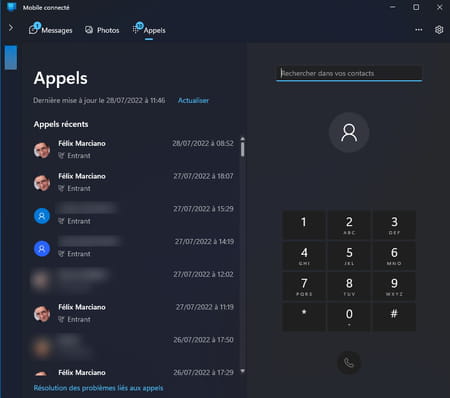This screenshot has width=450, height=398.
Task: Click the contact silhouette avatar icon
Action: pyautogui.click(x=349, y=132)
